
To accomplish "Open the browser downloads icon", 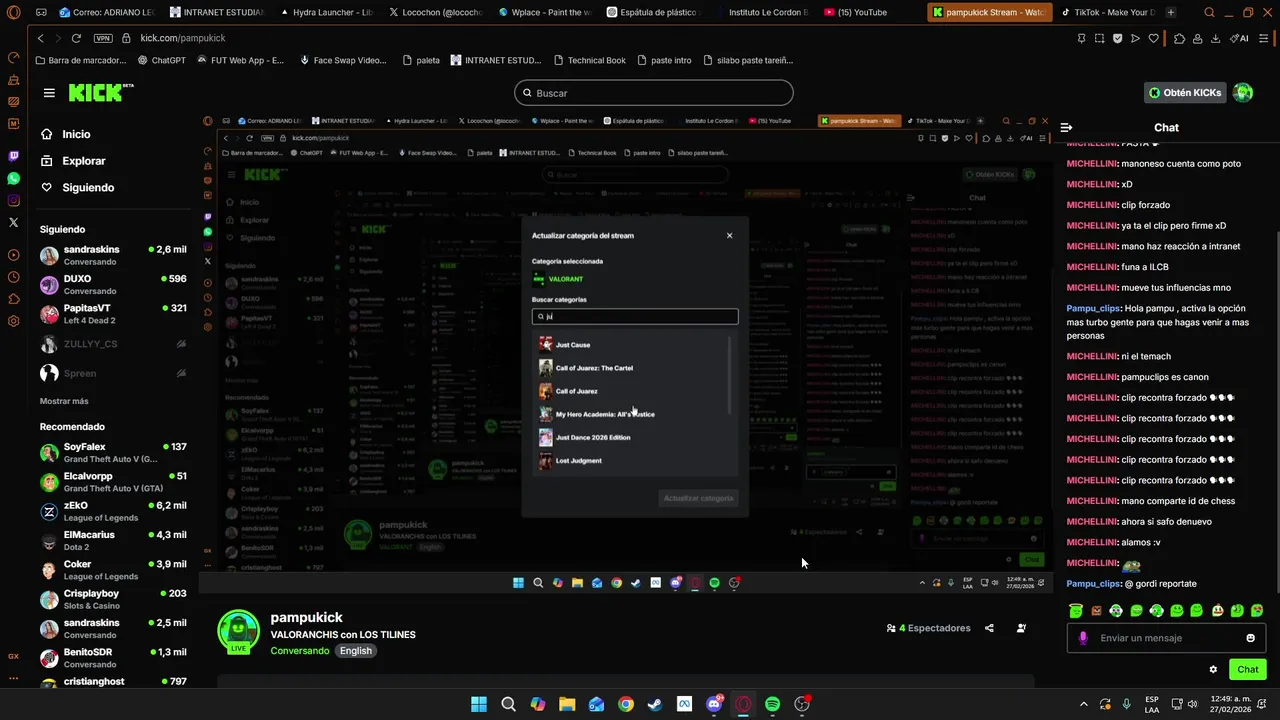I will (1215, 38).
